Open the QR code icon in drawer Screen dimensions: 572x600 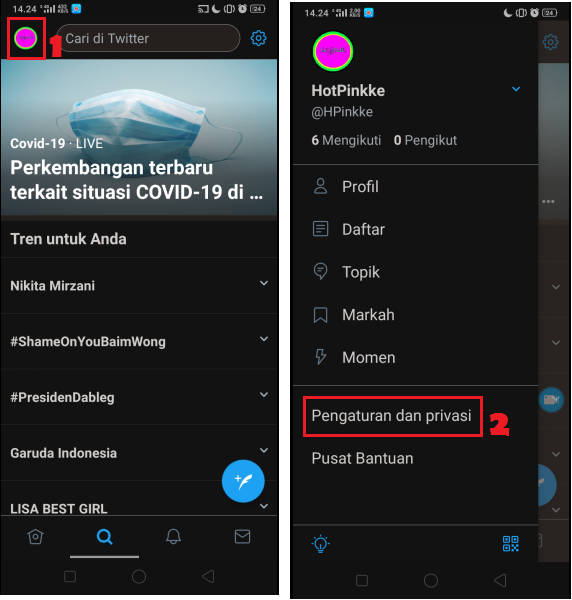(x=511, y=544)
